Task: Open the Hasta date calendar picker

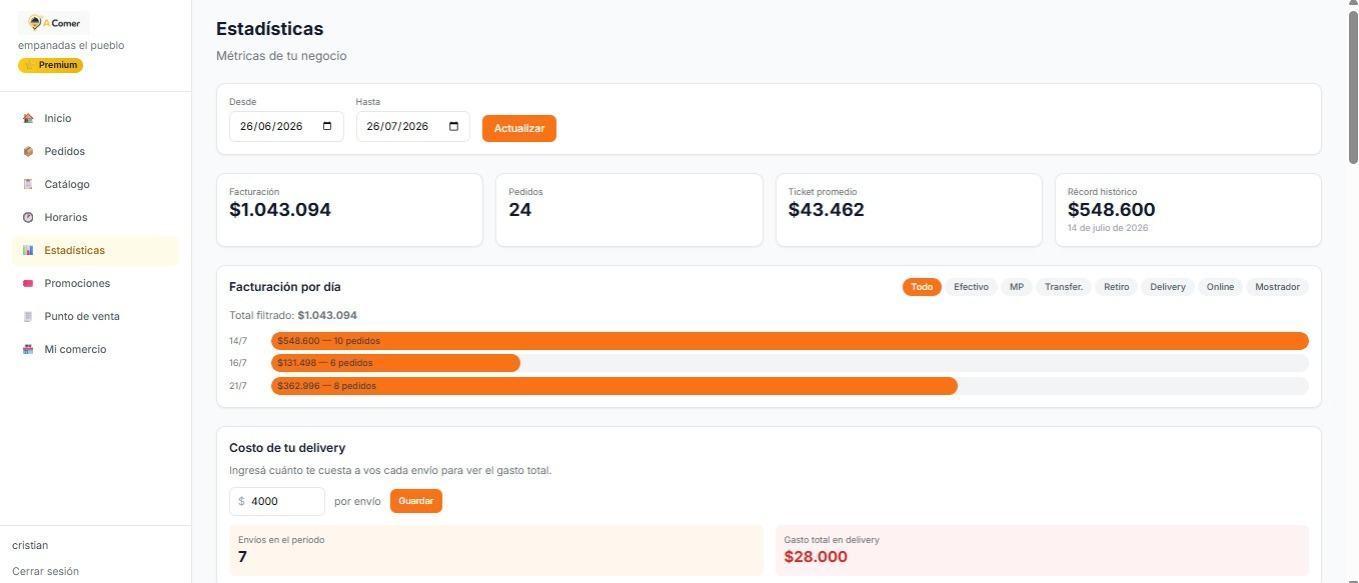Action: click(454, 127)
